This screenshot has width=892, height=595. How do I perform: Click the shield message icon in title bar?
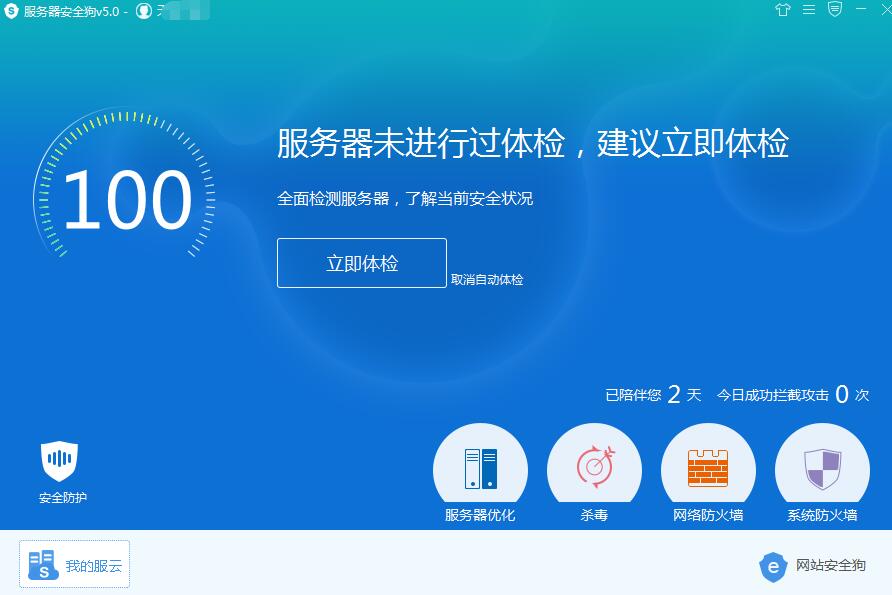click(835, 9)
